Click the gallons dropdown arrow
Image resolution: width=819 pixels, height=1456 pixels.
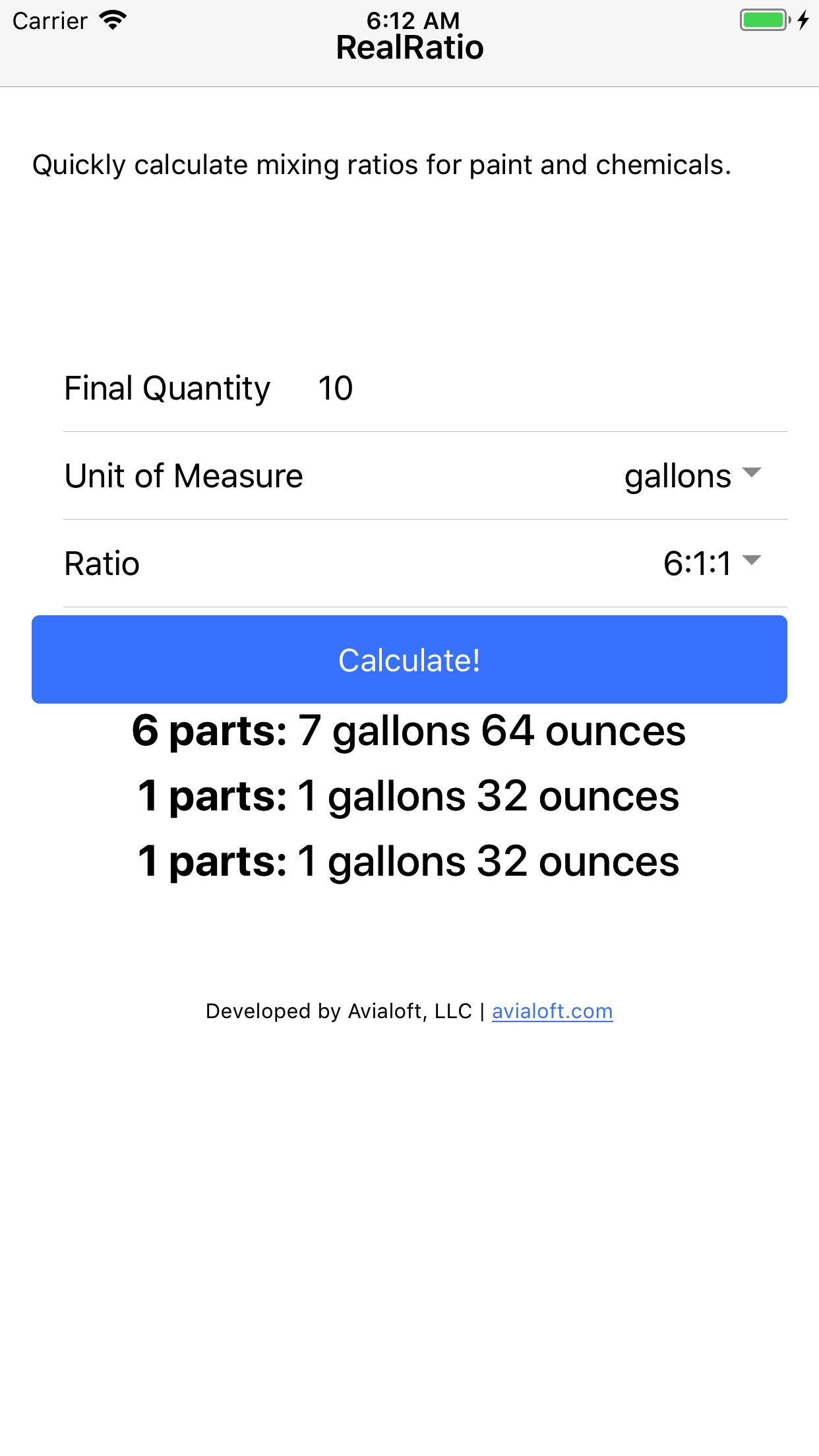[752, 473]
